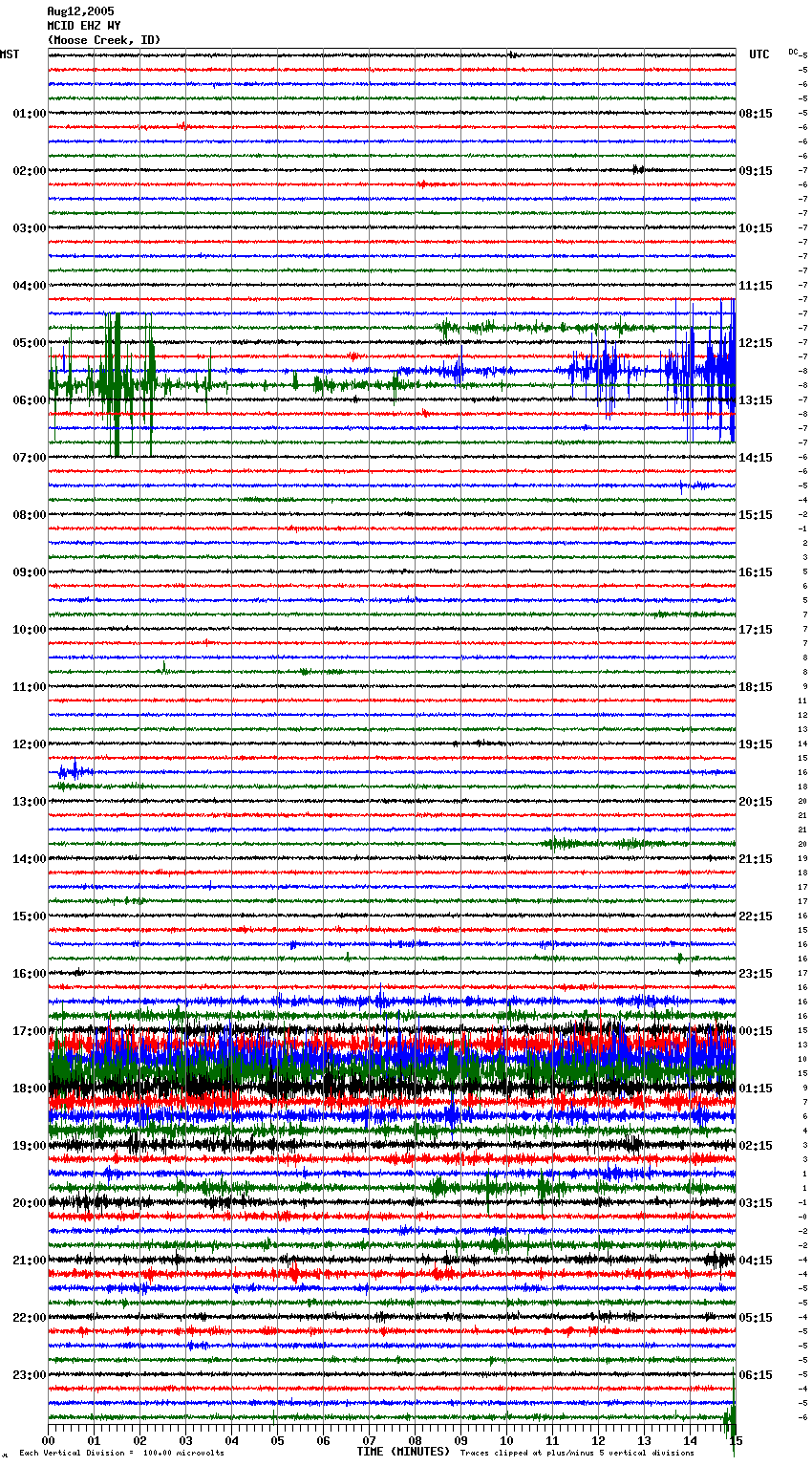Click the date heading Aug12,2005
This screenshot has height=1466, width=812.
click(80, 11)
